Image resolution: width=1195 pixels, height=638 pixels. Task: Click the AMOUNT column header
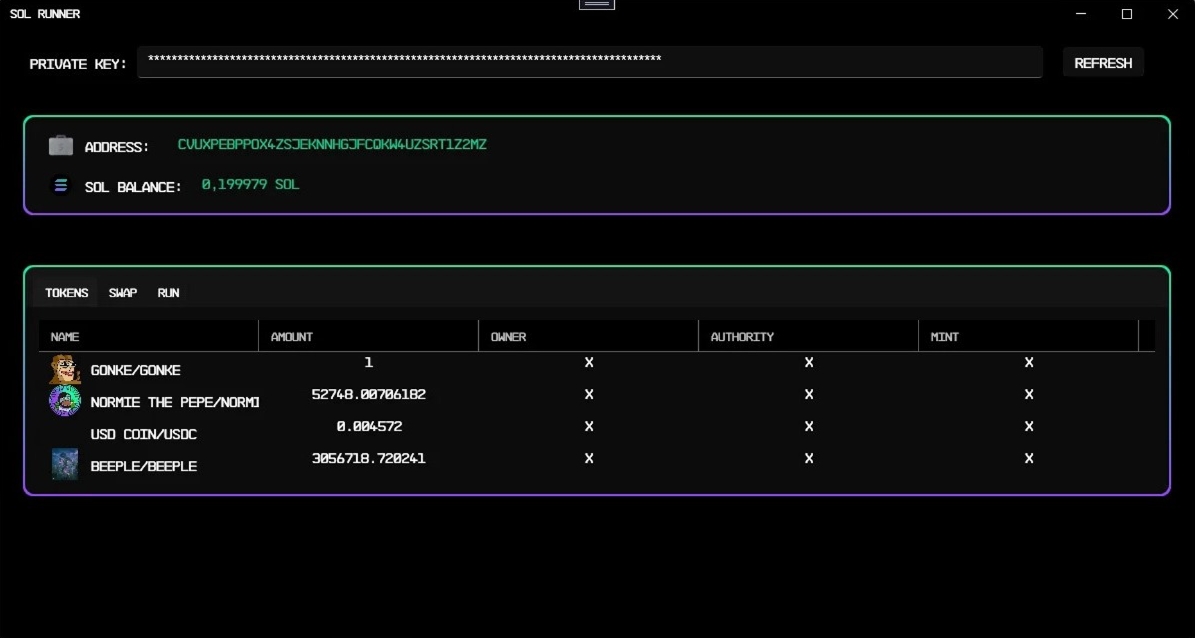click(291, 336)
